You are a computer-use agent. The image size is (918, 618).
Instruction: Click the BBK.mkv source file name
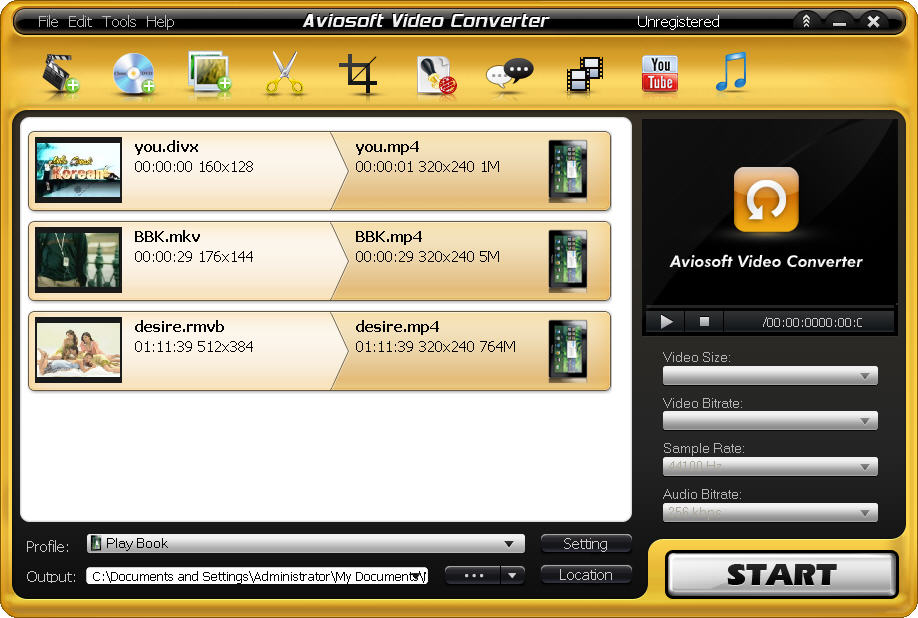coord(167,237)
